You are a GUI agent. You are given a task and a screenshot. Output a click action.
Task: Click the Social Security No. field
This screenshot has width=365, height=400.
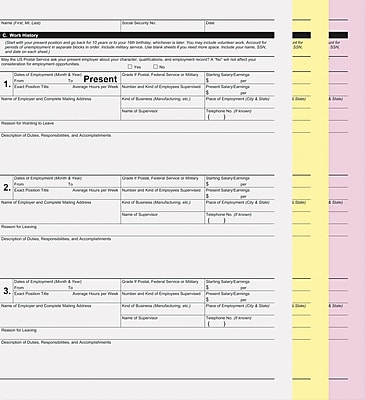coord(162,26)
